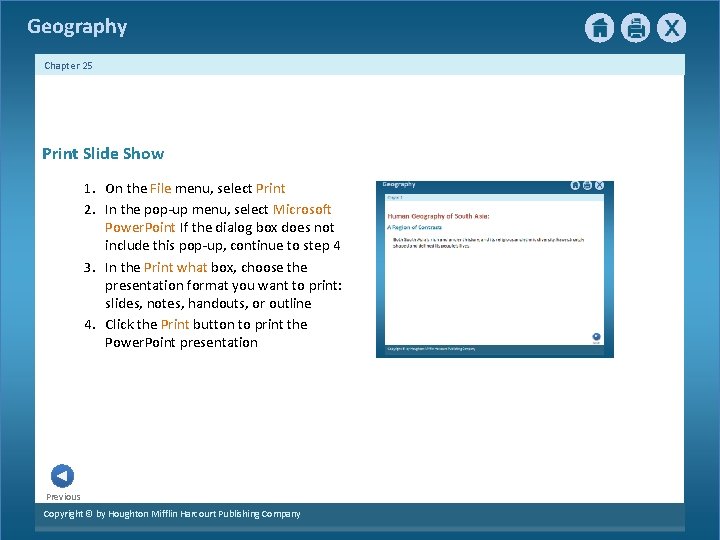Click the Print icon in header
720x540 pixels.
coord(636,28)
